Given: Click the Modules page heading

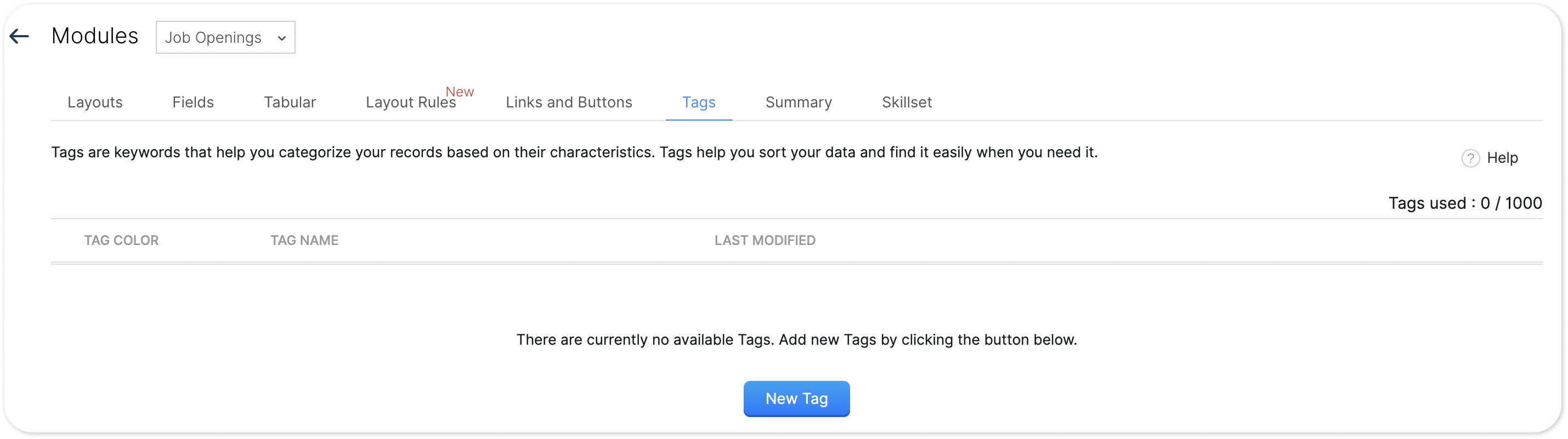Looking at the screenshot, I should 95,36.
